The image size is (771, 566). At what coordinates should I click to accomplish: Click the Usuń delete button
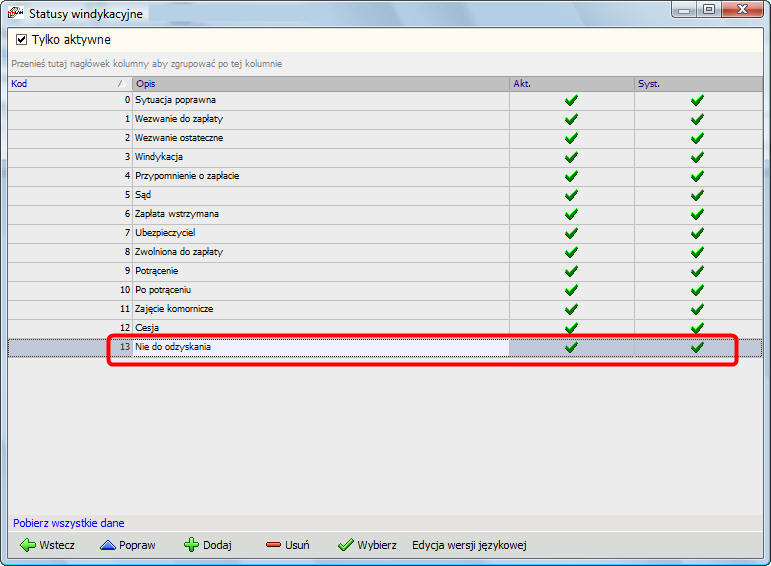pyautogui.click(x=288, y=545)
